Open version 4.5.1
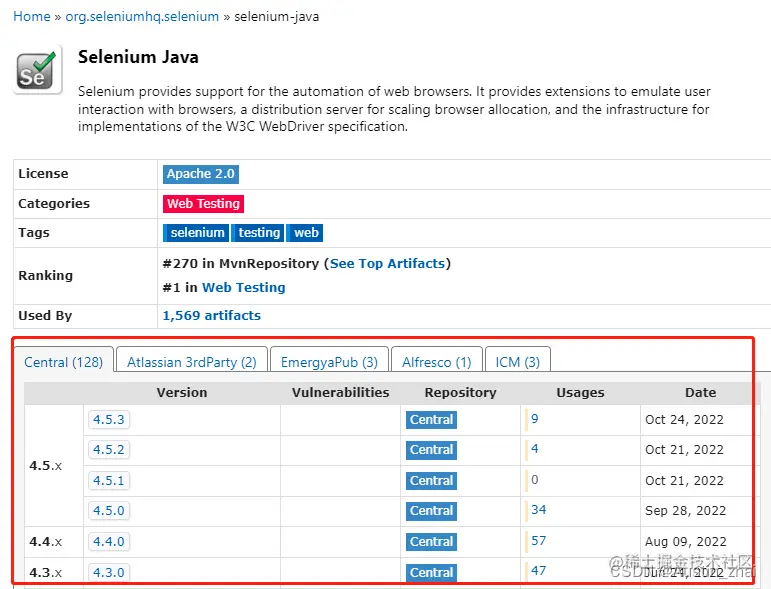The width and height of the screenshot is (771, 589). click(x=109, y=480)
